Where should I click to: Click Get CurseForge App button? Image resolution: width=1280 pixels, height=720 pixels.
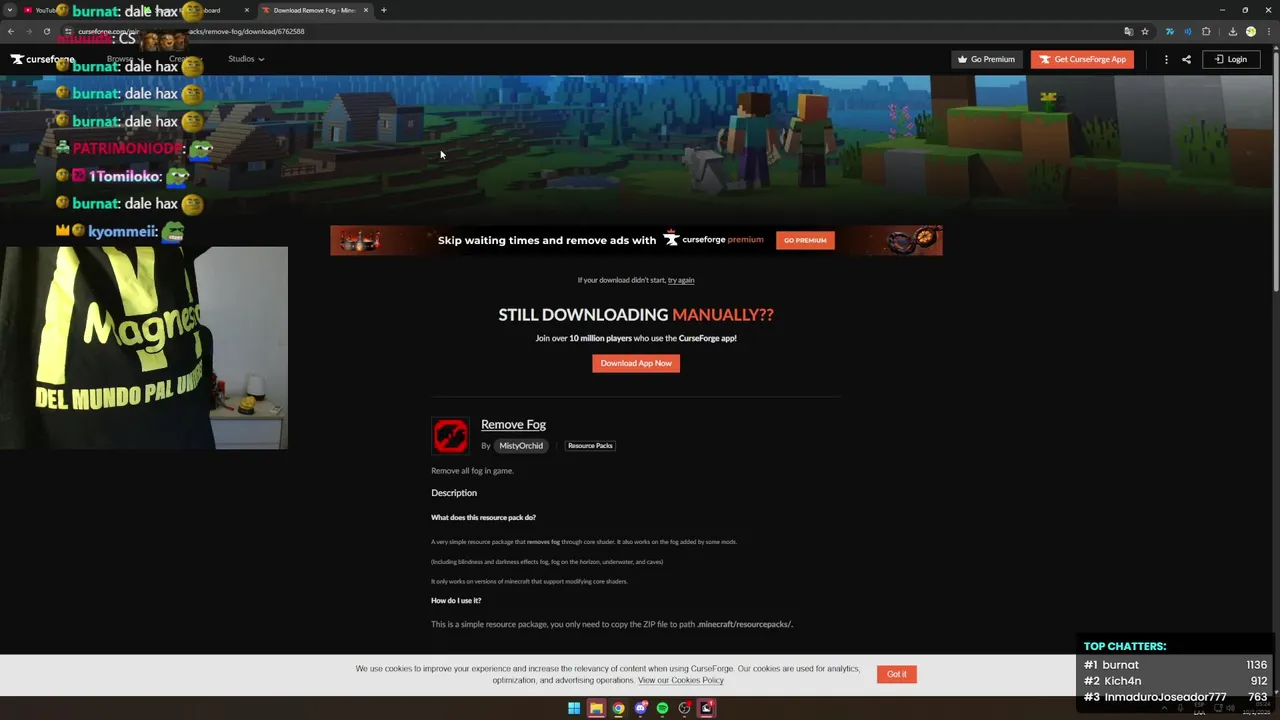coord(1082,59)
